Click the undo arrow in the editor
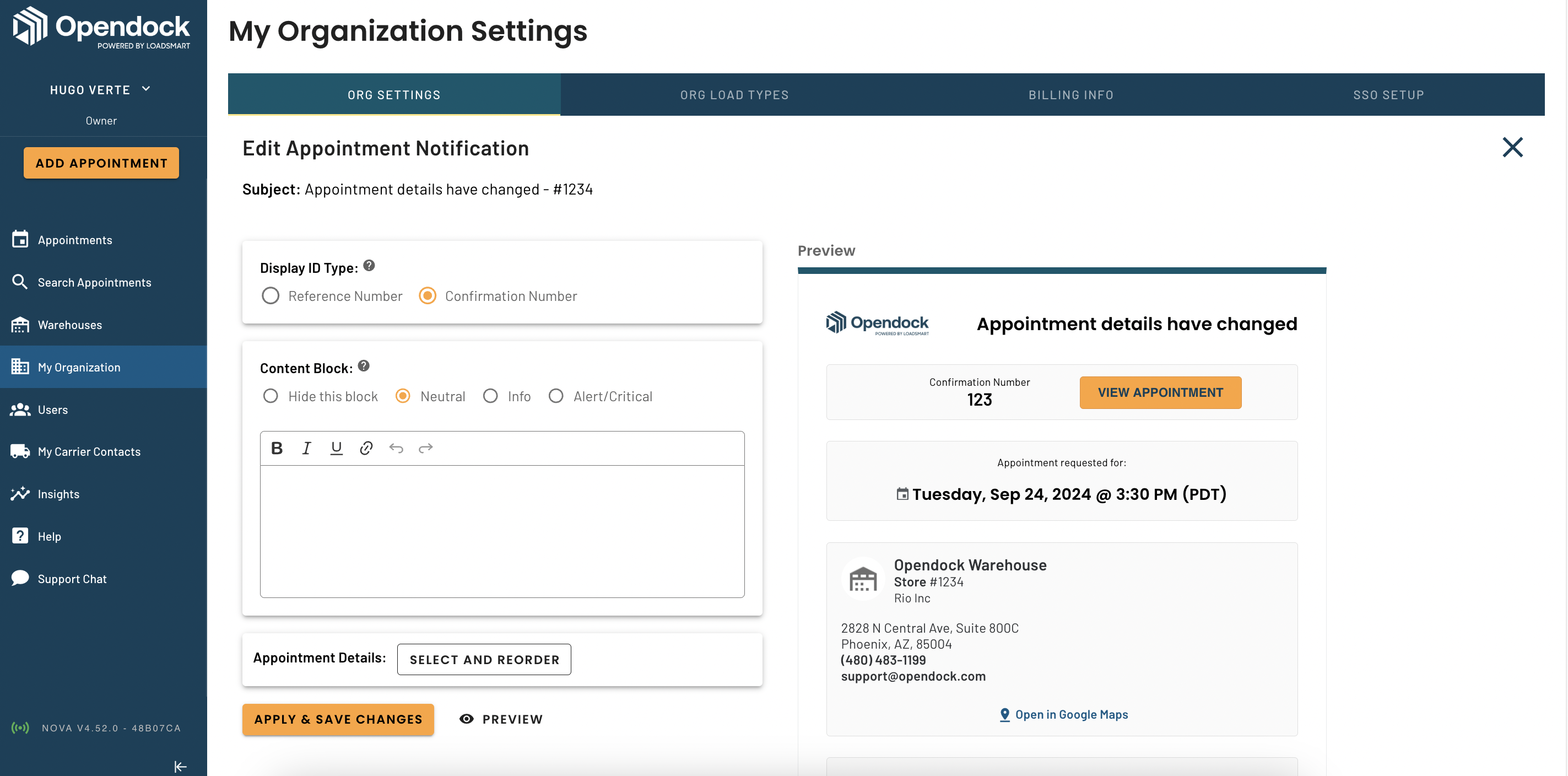Image resolution: width=1568 pixels, height=776 pixels. (x=396, y=448)
